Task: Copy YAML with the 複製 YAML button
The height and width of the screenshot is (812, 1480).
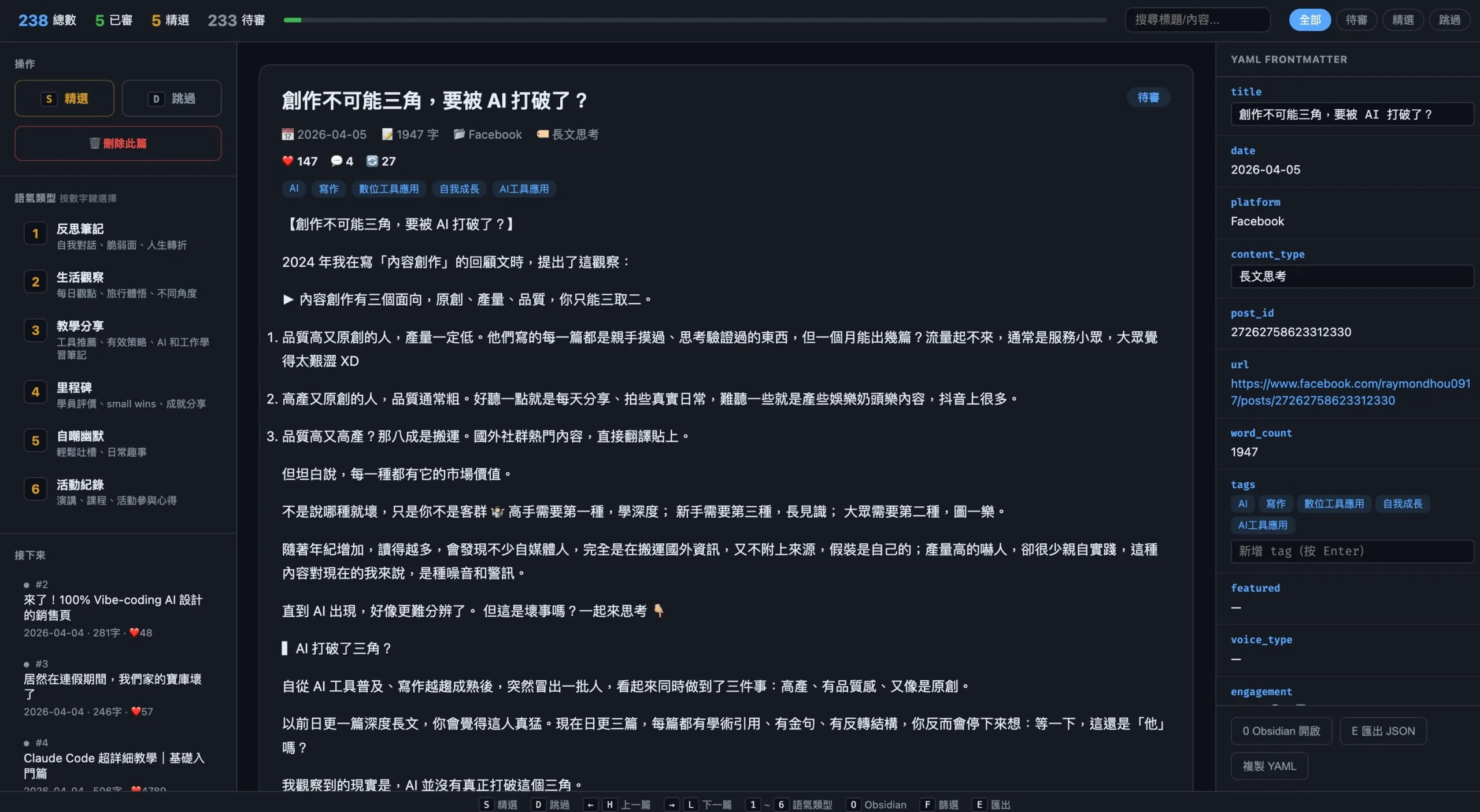Action: click(1270, 765)
